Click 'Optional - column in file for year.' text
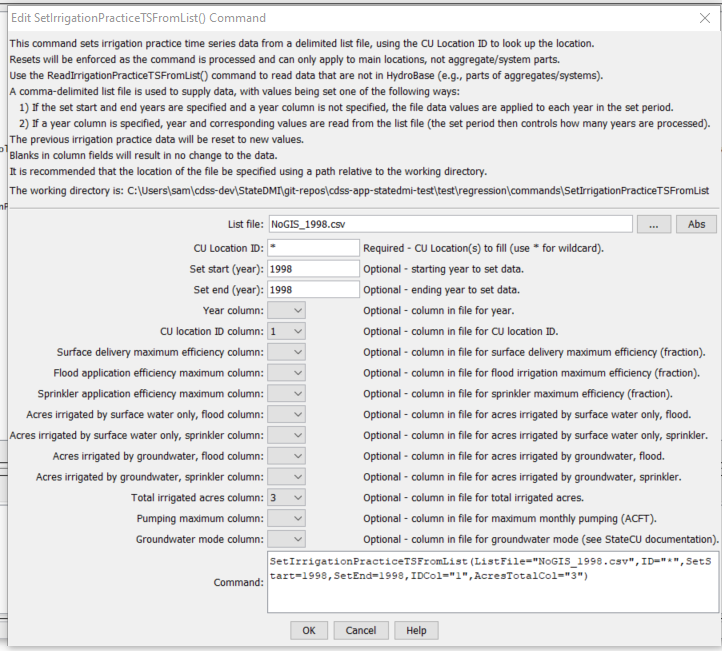This screenshot has width=722, height=651. pos(439,310)
